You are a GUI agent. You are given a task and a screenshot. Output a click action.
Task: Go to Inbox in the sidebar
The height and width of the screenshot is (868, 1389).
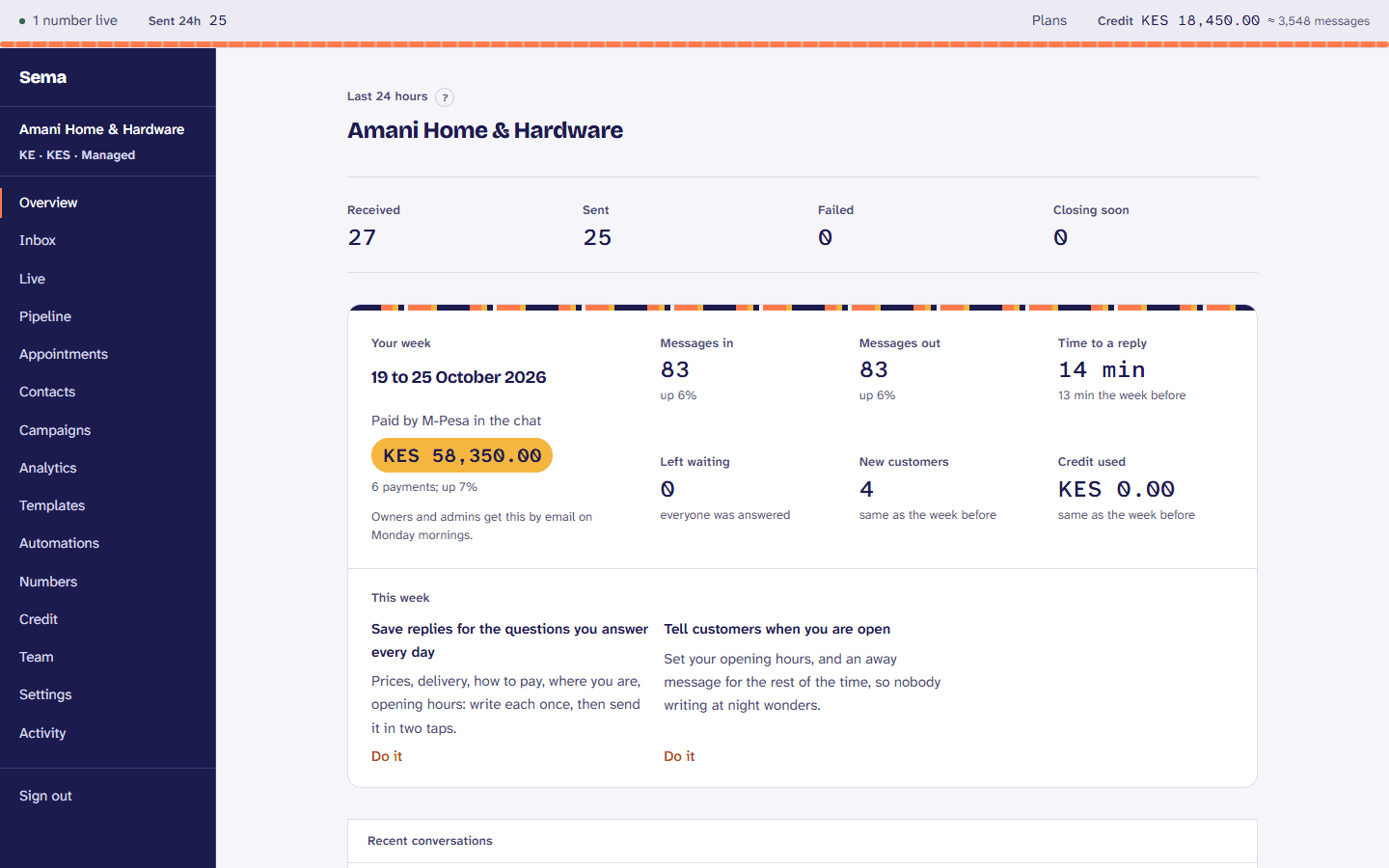pyautogui.click(x=108, y=240)
